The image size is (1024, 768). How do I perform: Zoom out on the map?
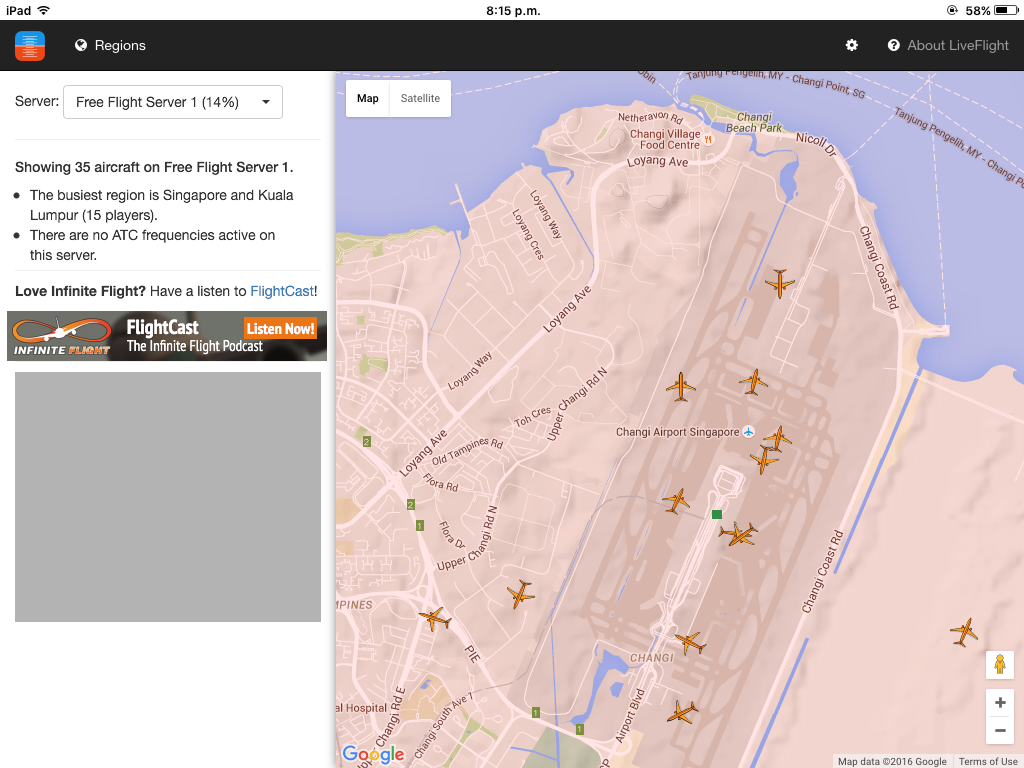pos(1000,730)
